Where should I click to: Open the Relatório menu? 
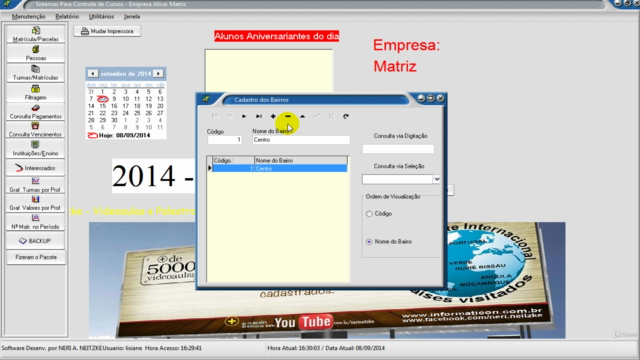tap(67, 17)
